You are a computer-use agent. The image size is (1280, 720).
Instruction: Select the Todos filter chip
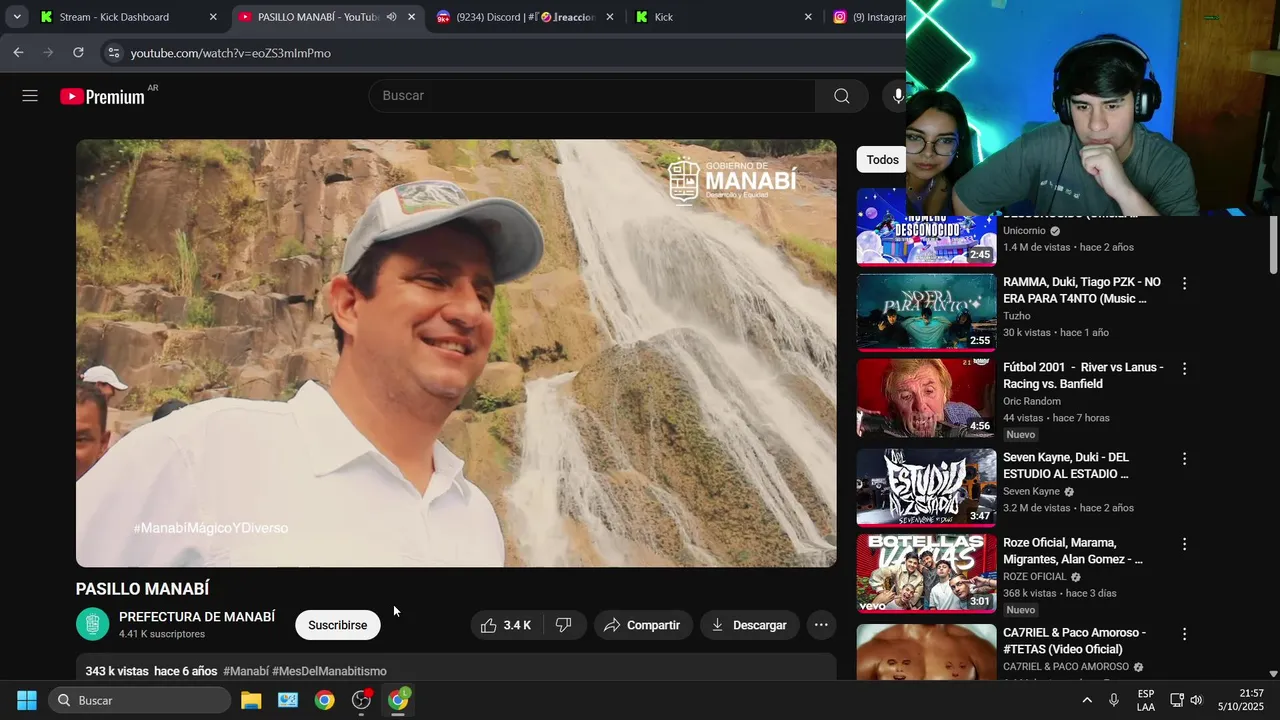(882, 160)
